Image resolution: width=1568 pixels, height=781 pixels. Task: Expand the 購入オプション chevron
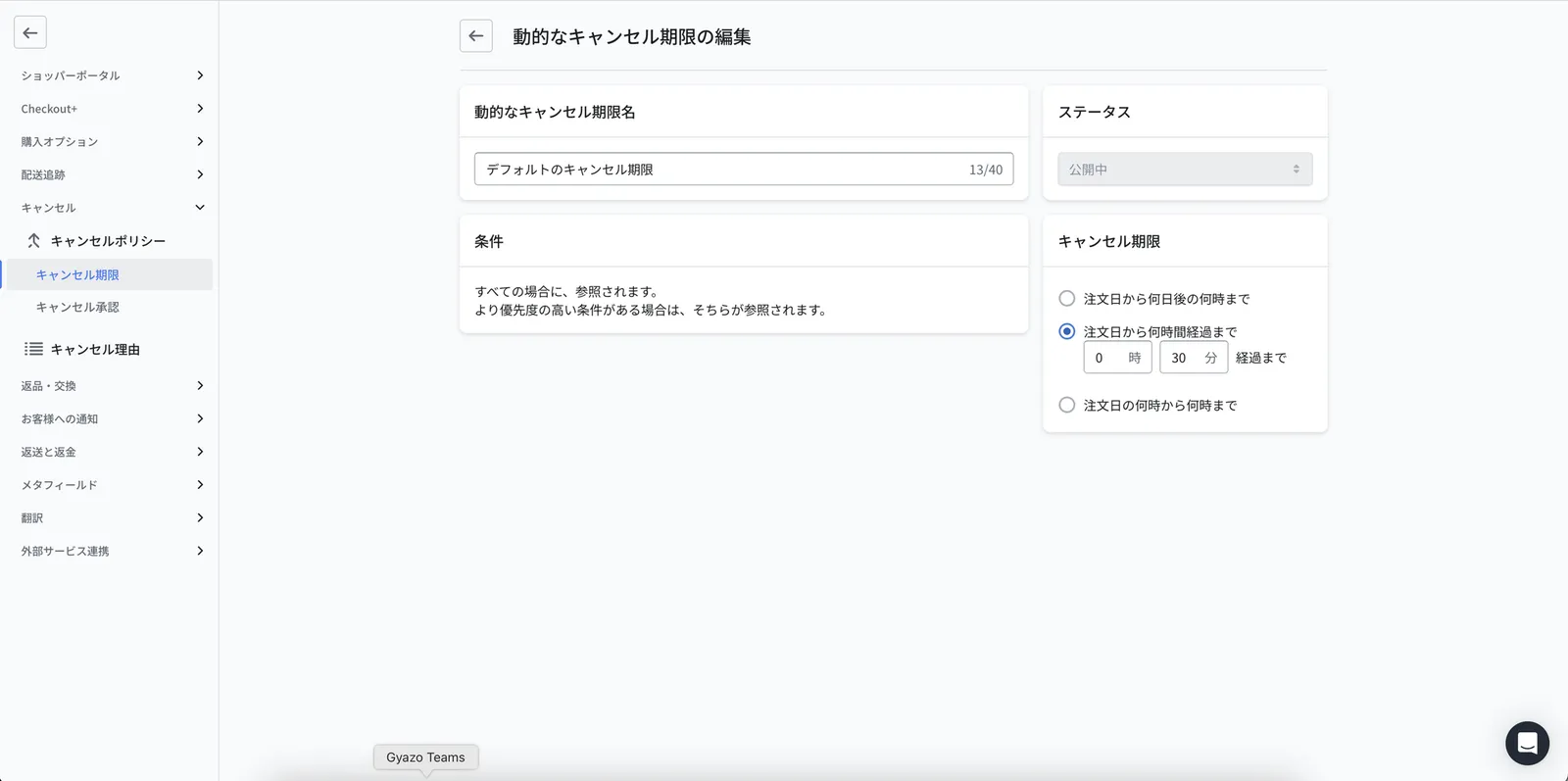pos(200,141)
